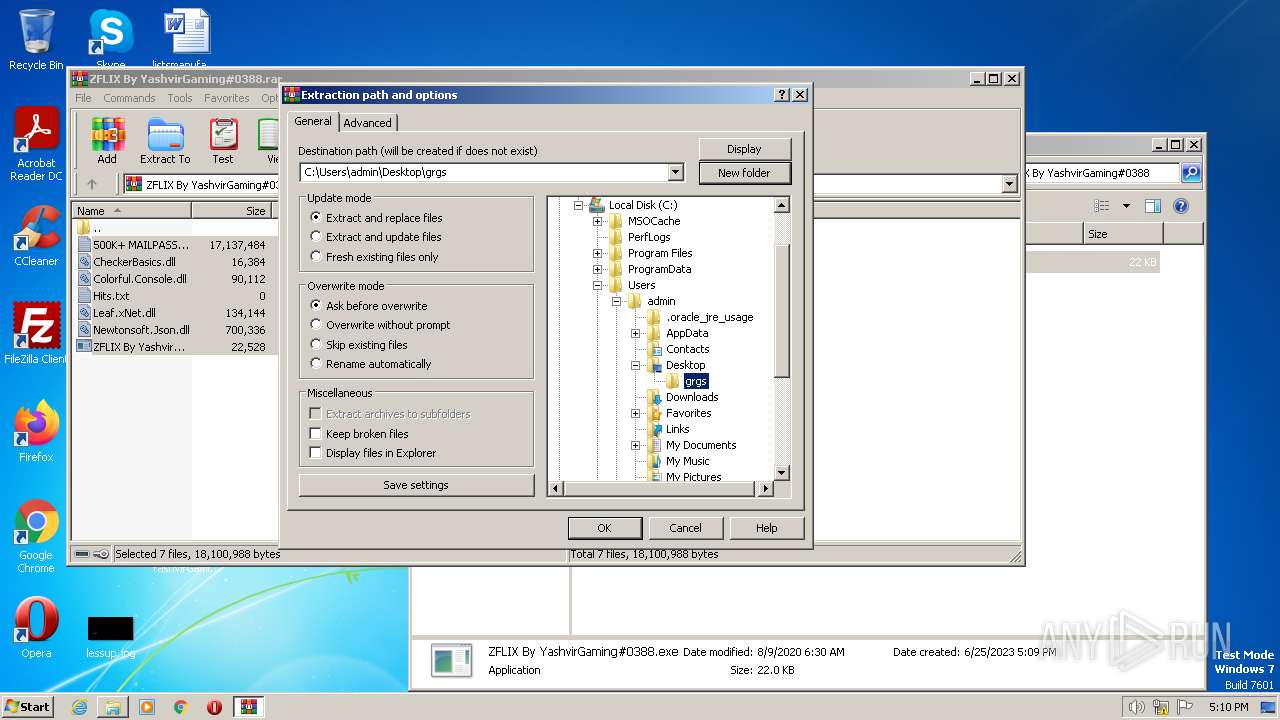Click the Chrome taskbar icon
This screenshot has width=1280, height=720.
coord(180,707)
